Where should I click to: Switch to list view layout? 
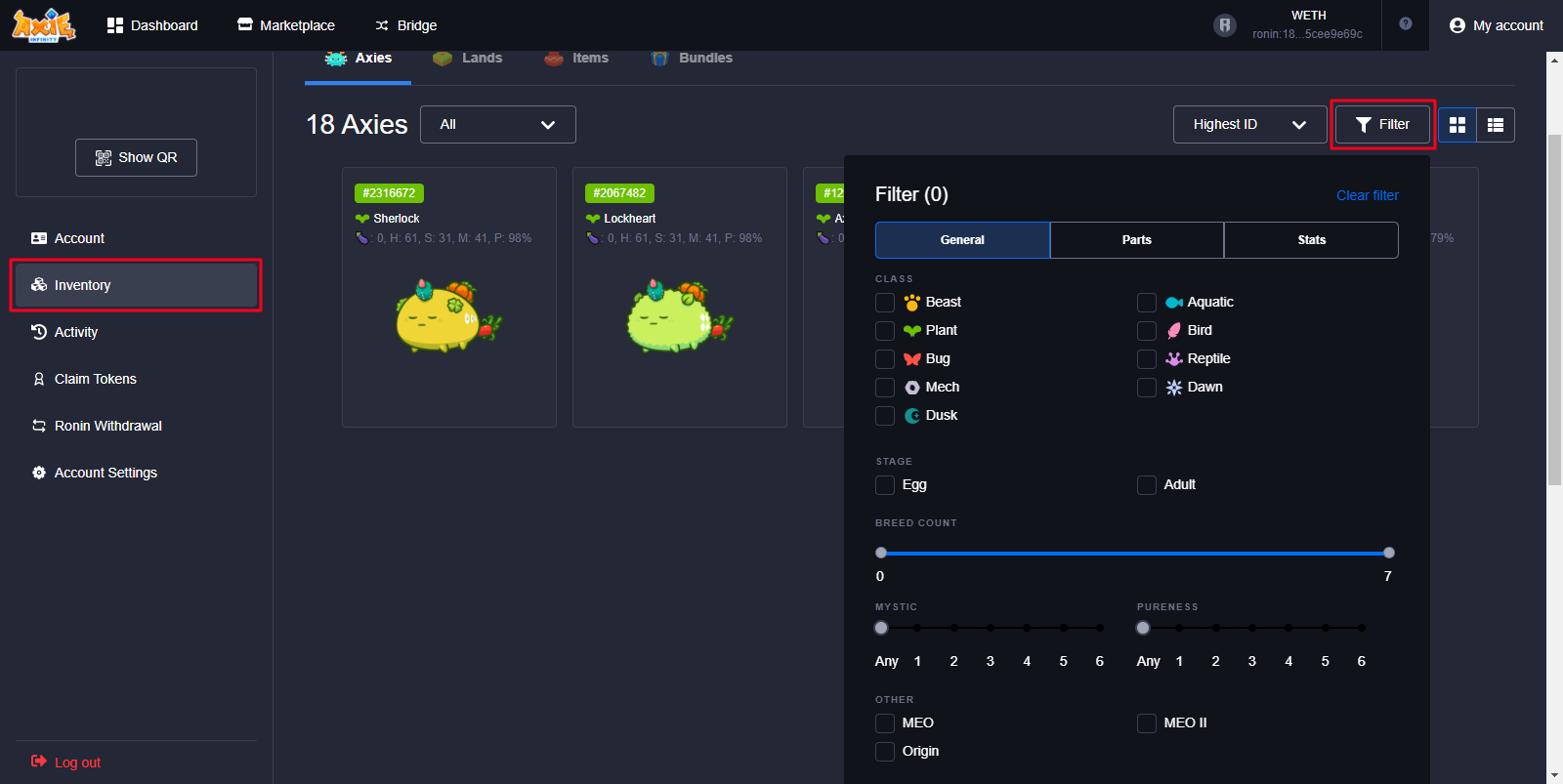pyautogui.click(x=1496, y=125)
